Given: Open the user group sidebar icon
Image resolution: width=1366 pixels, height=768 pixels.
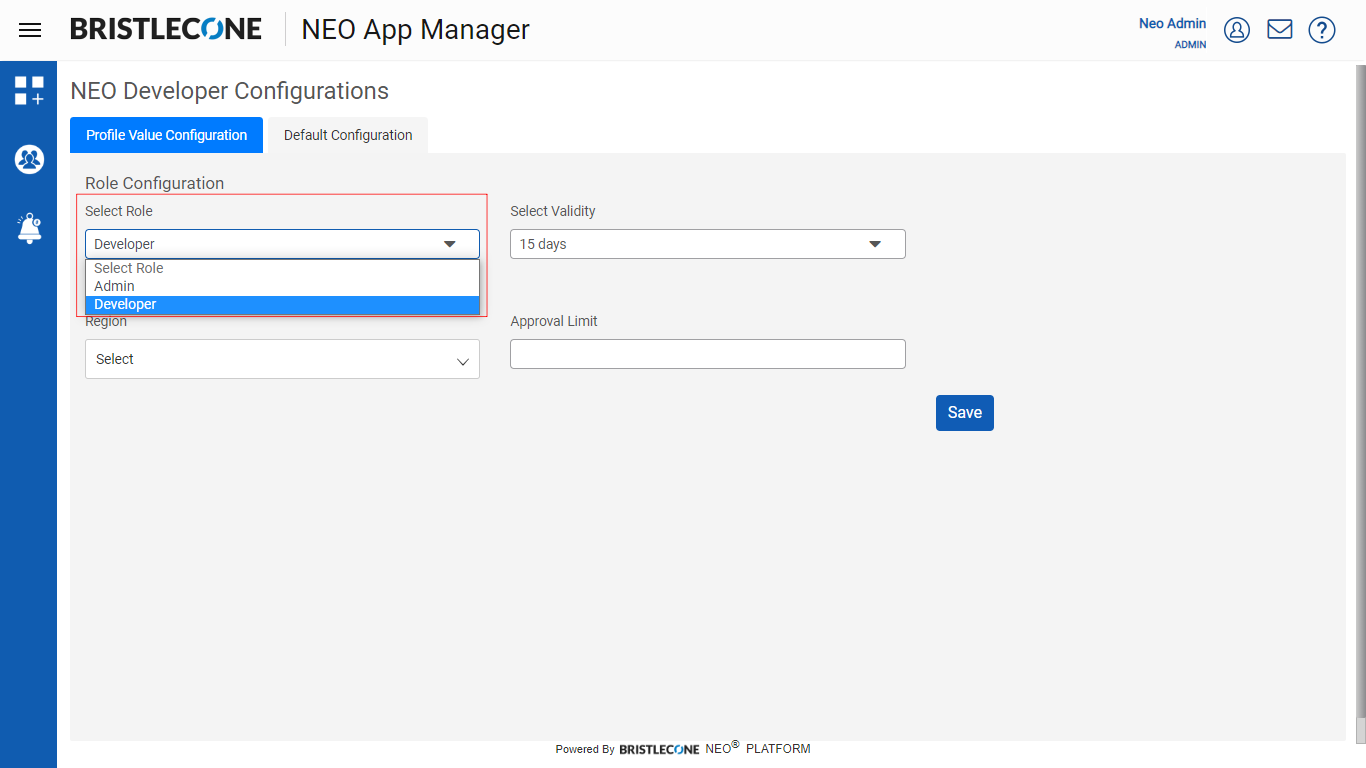Looking at the screenshot, I should [29, 159].
